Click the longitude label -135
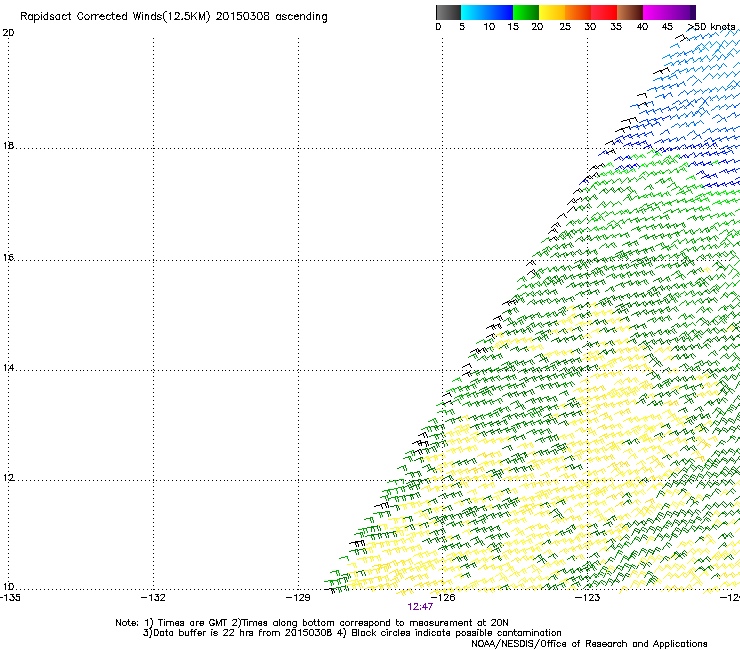 coord(10,598)
